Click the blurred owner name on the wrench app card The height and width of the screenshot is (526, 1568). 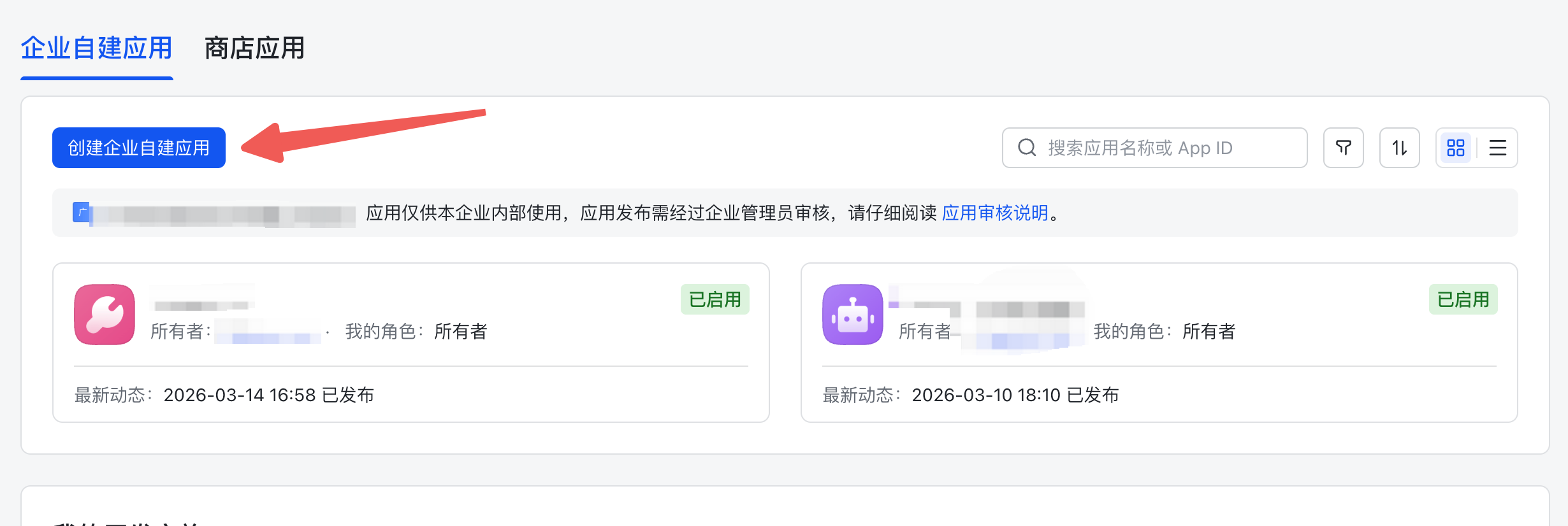[x=268, y=332]
